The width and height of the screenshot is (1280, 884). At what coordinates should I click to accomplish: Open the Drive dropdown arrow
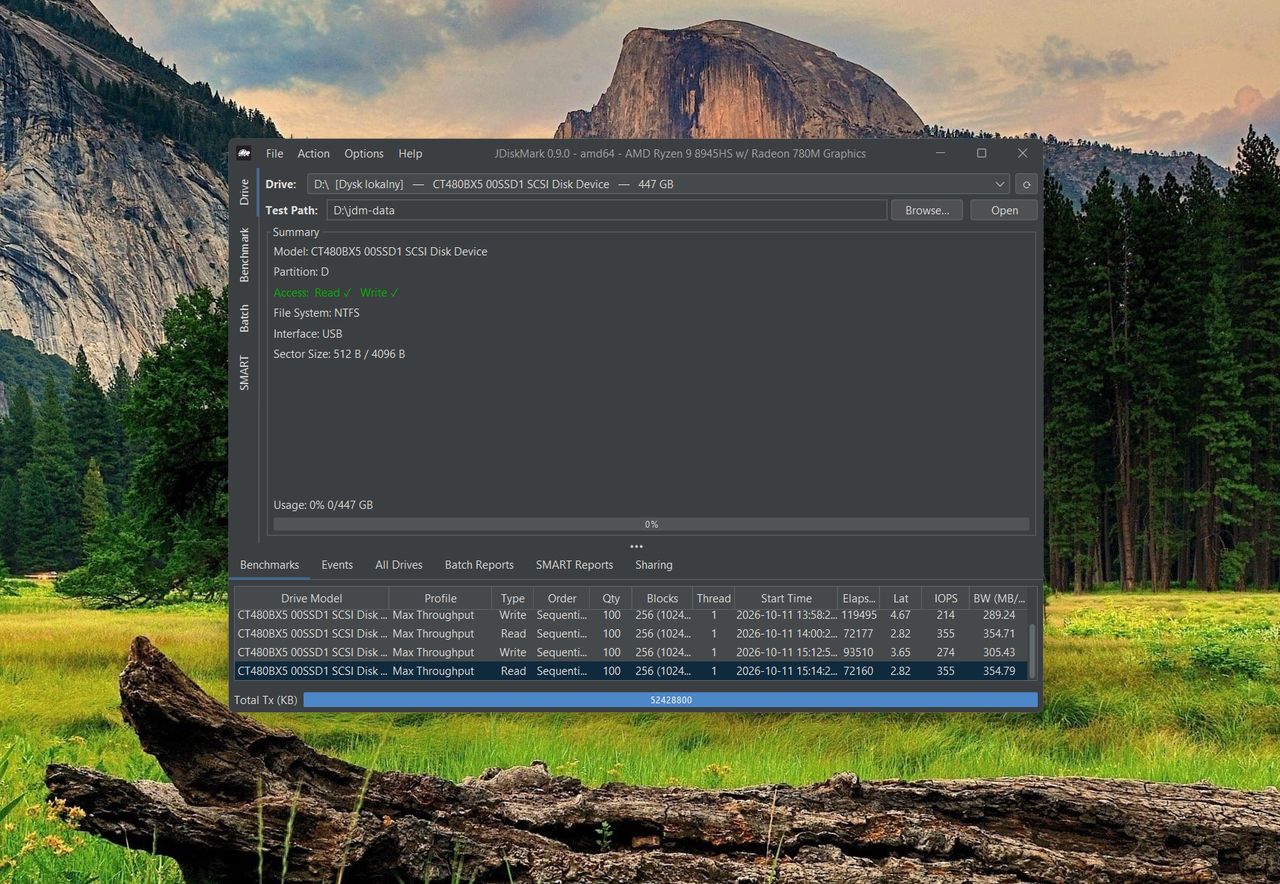[x=1000, y=184]
